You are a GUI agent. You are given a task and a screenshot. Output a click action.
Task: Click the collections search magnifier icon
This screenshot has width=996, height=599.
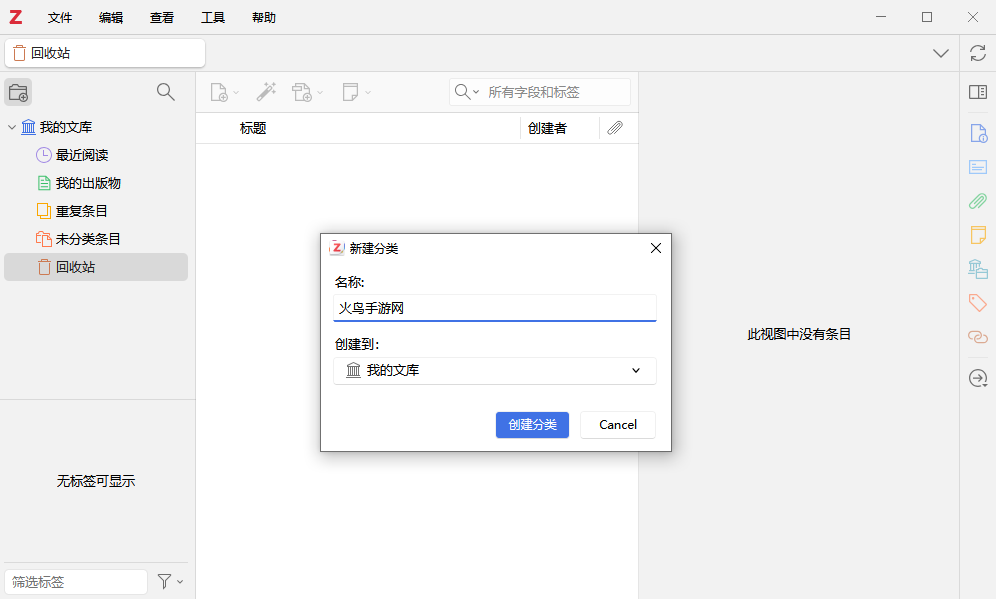coord(166,92)
